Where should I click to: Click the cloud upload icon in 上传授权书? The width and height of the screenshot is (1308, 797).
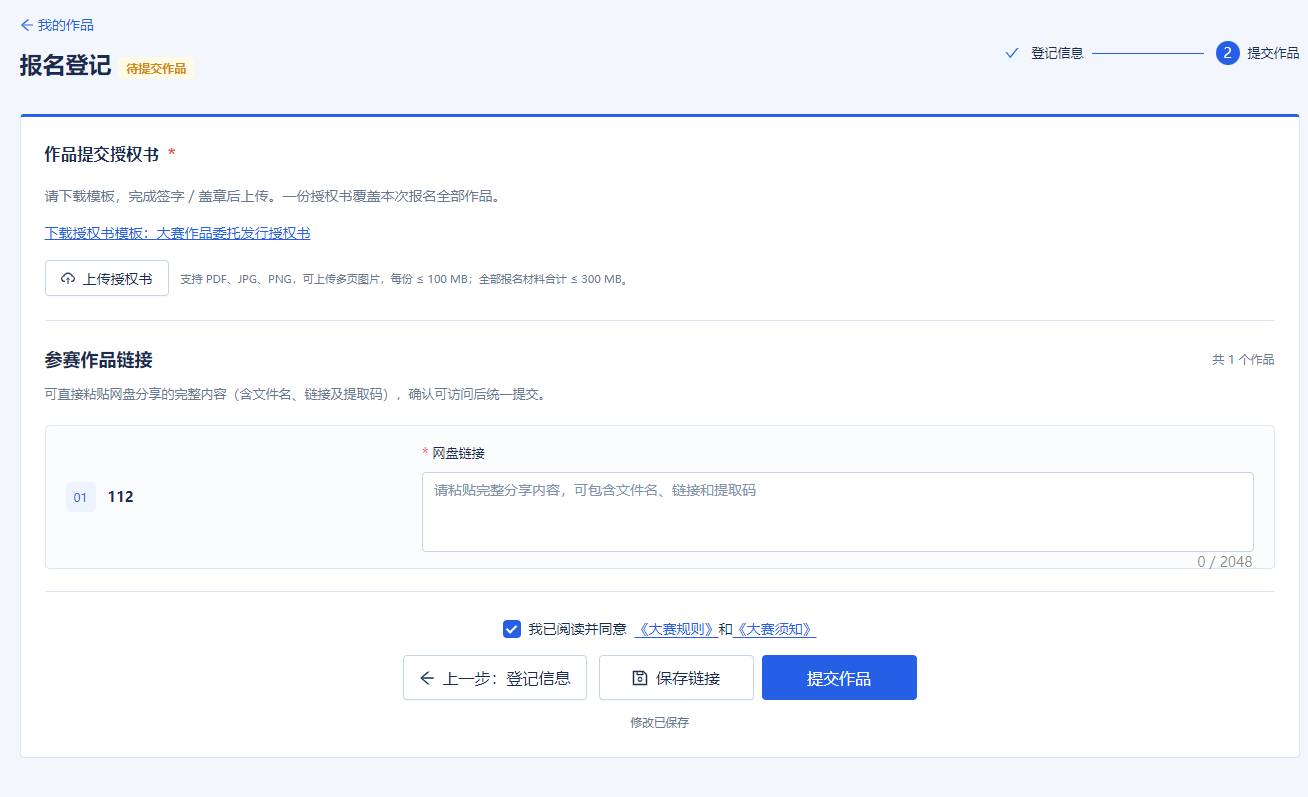coord(68,278)
